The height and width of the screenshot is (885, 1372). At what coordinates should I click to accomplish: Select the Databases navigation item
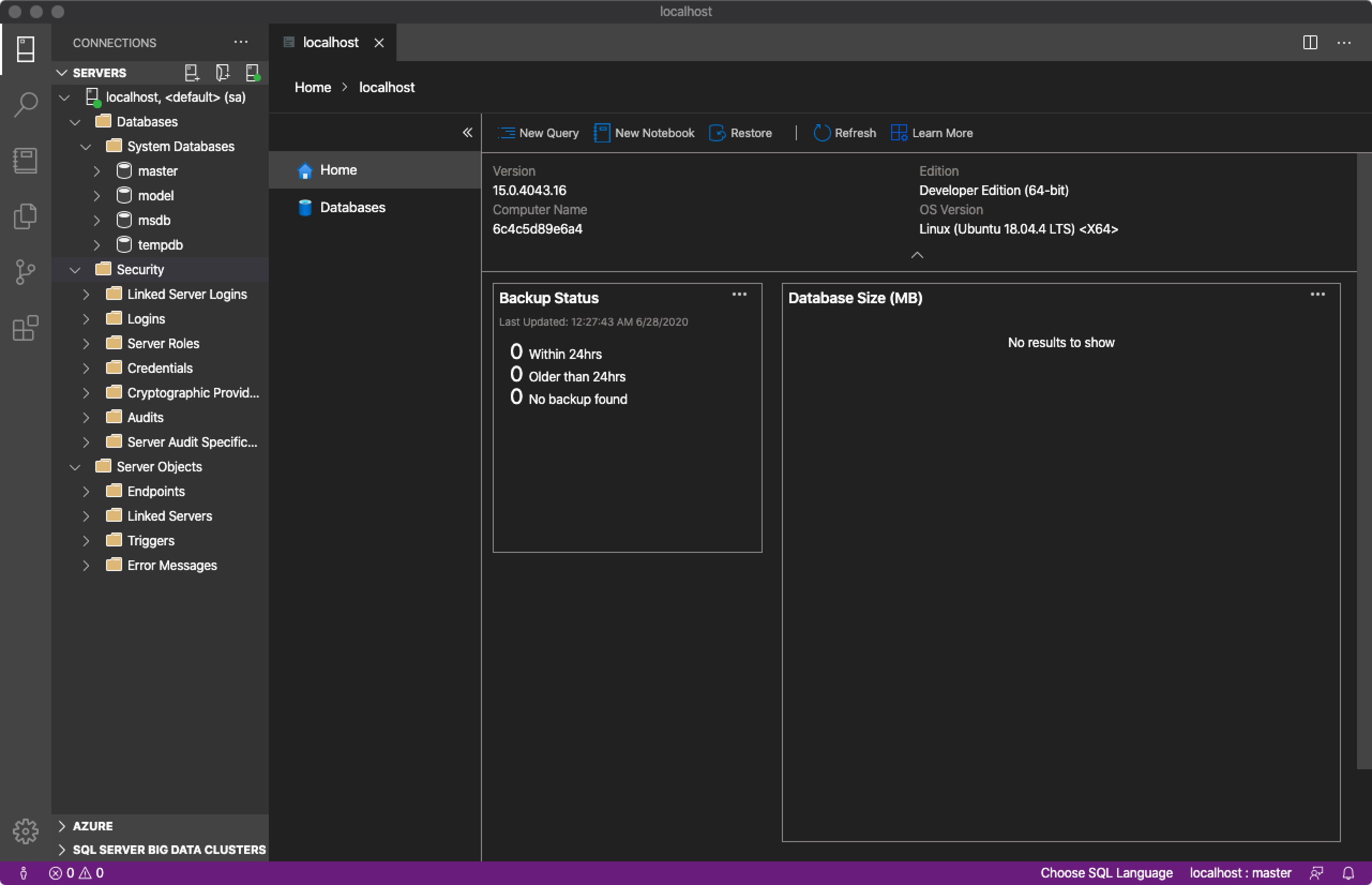click(351, 206)
